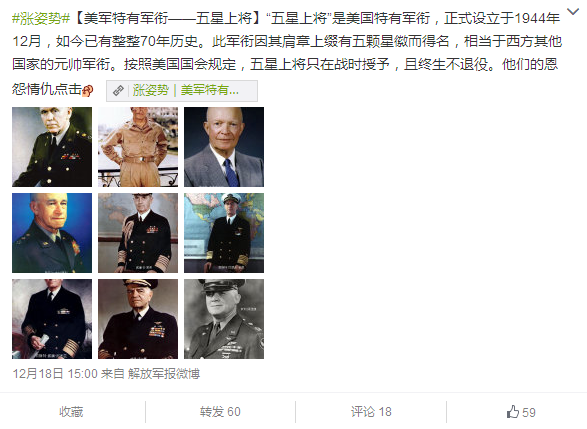Click the thumbs-up like icon

pos(513,412)
